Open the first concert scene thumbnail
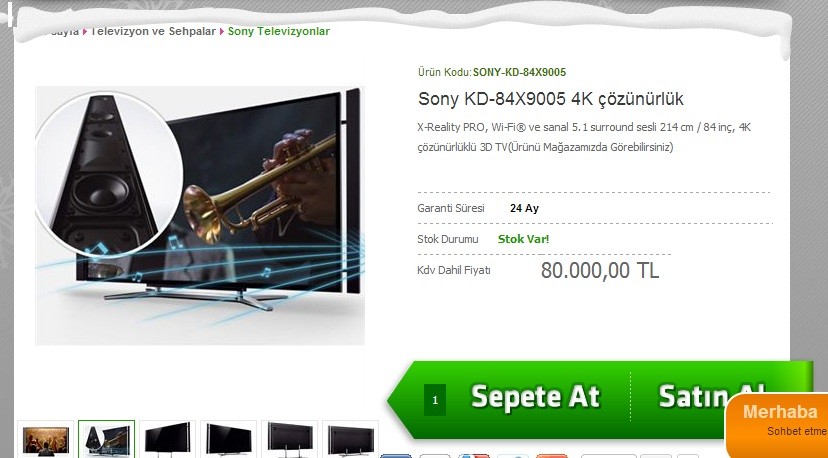 45,440
